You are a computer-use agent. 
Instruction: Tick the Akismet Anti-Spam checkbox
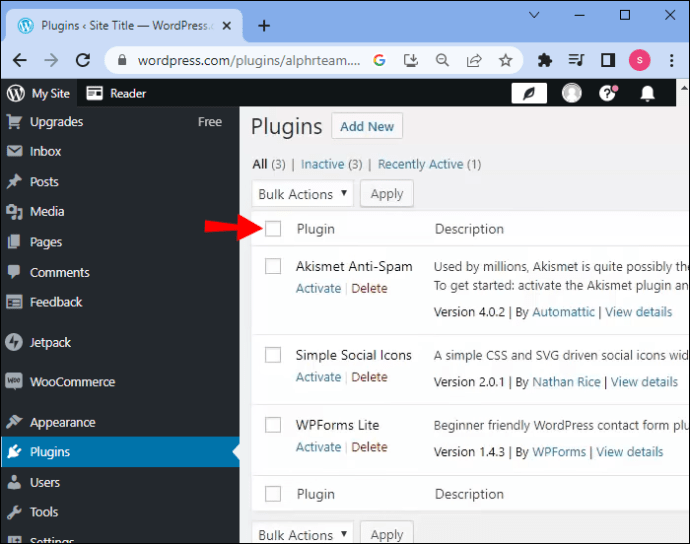273,266
